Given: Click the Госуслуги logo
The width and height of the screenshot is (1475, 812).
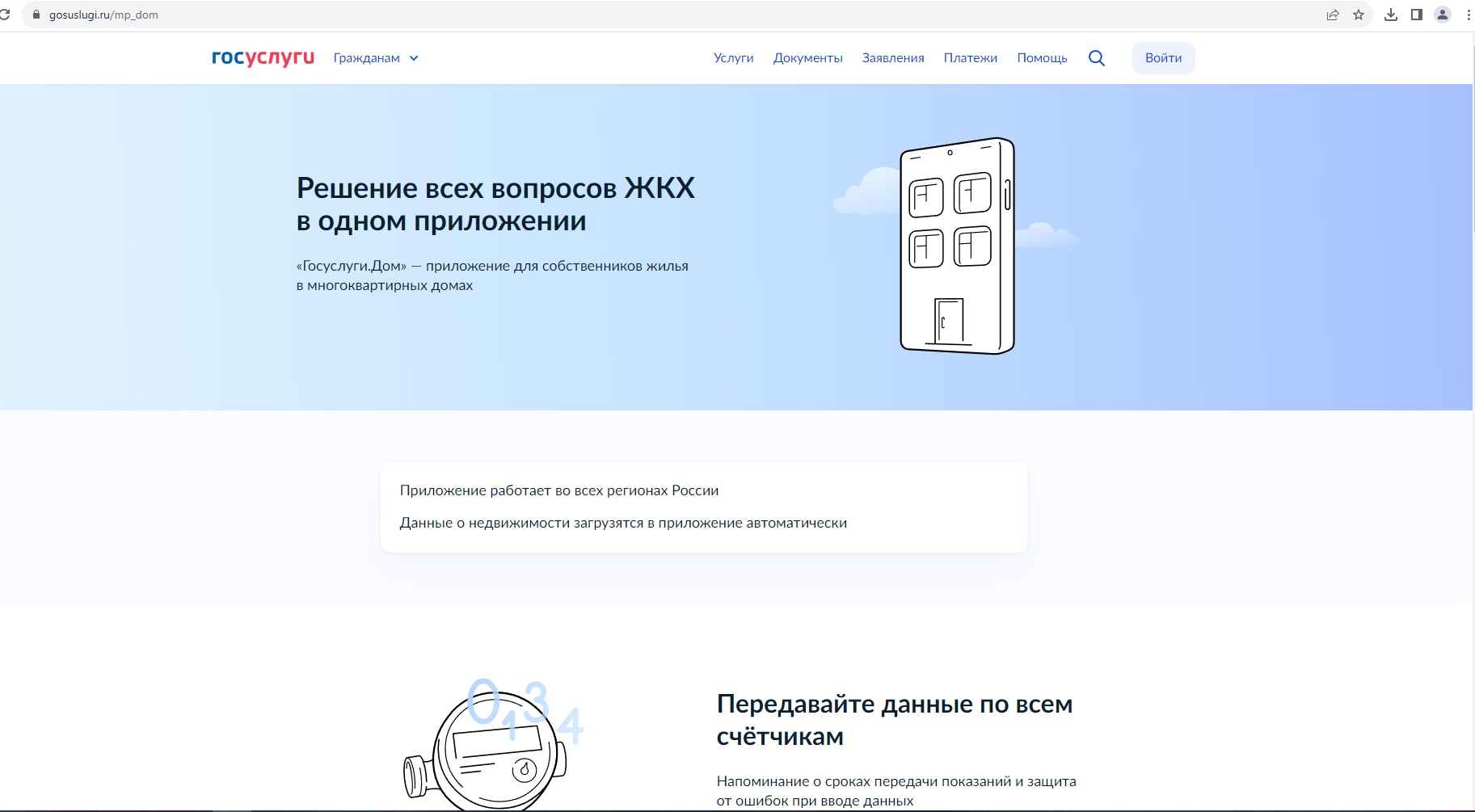Looking at the screenshot, I should tap(263, 58).
